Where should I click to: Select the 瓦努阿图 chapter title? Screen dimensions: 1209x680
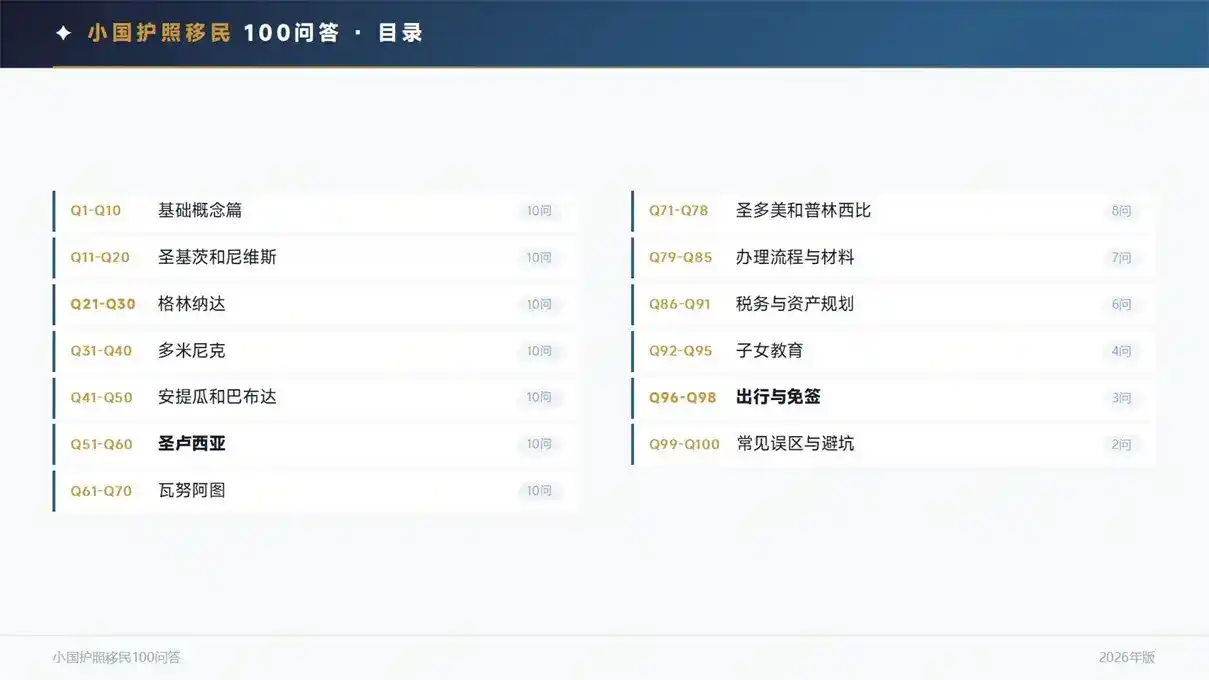coord(192,491)
